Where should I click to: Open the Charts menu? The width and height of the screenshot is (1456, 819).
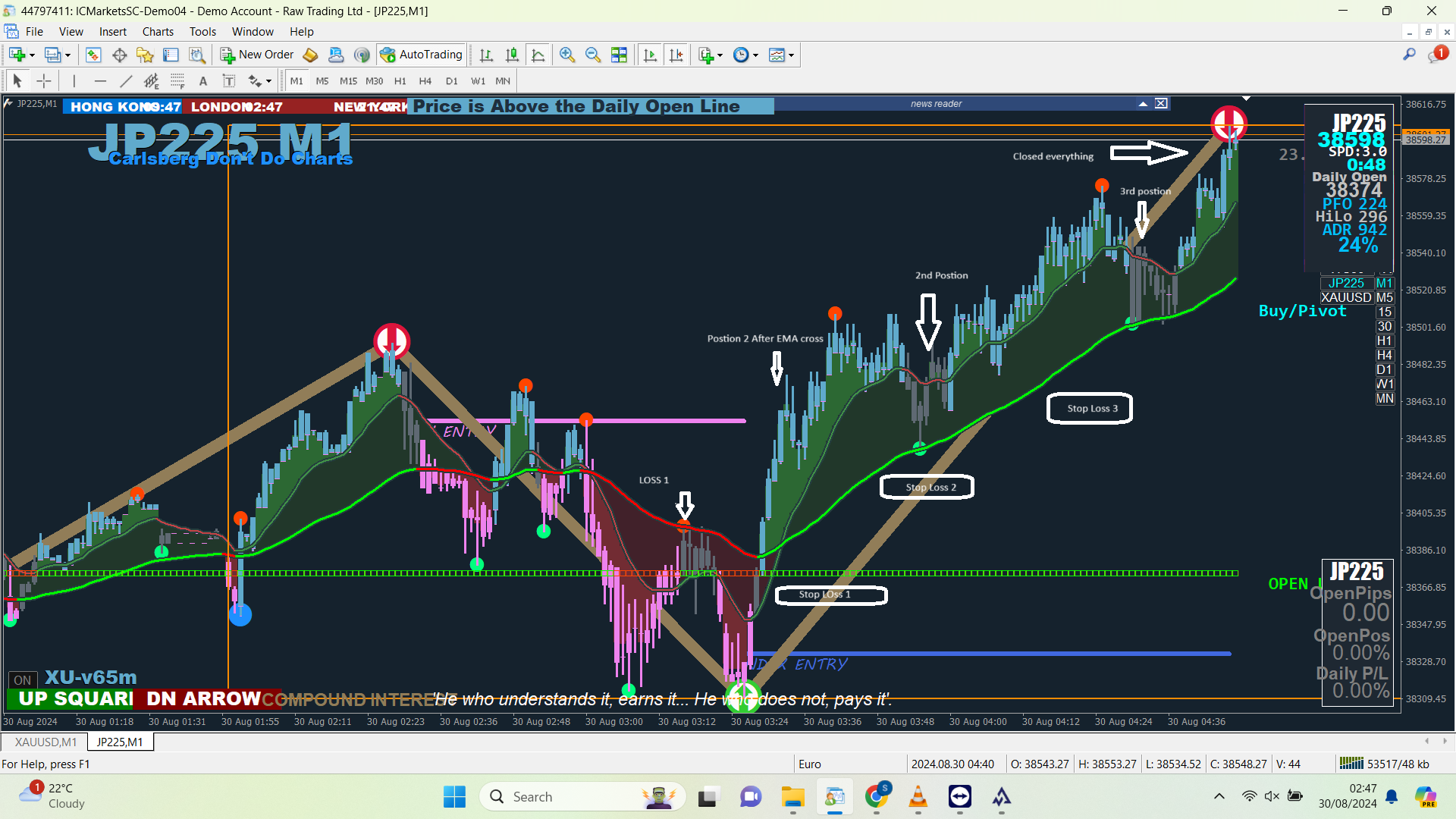click(158, 32)
